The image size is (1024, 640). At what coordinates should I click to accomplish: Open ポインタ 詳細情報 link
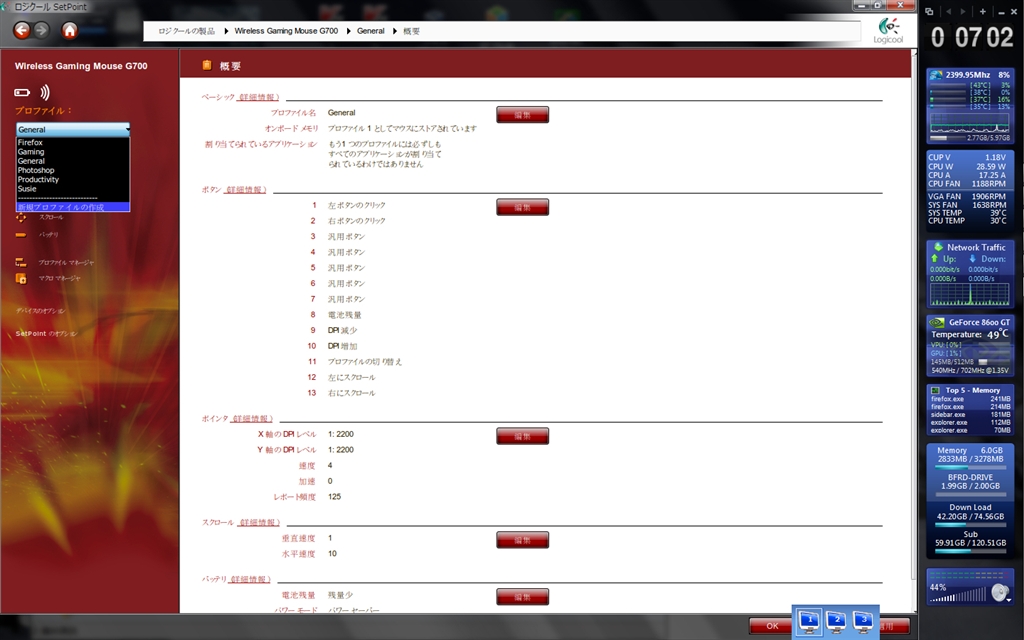[x=253, y=419]
